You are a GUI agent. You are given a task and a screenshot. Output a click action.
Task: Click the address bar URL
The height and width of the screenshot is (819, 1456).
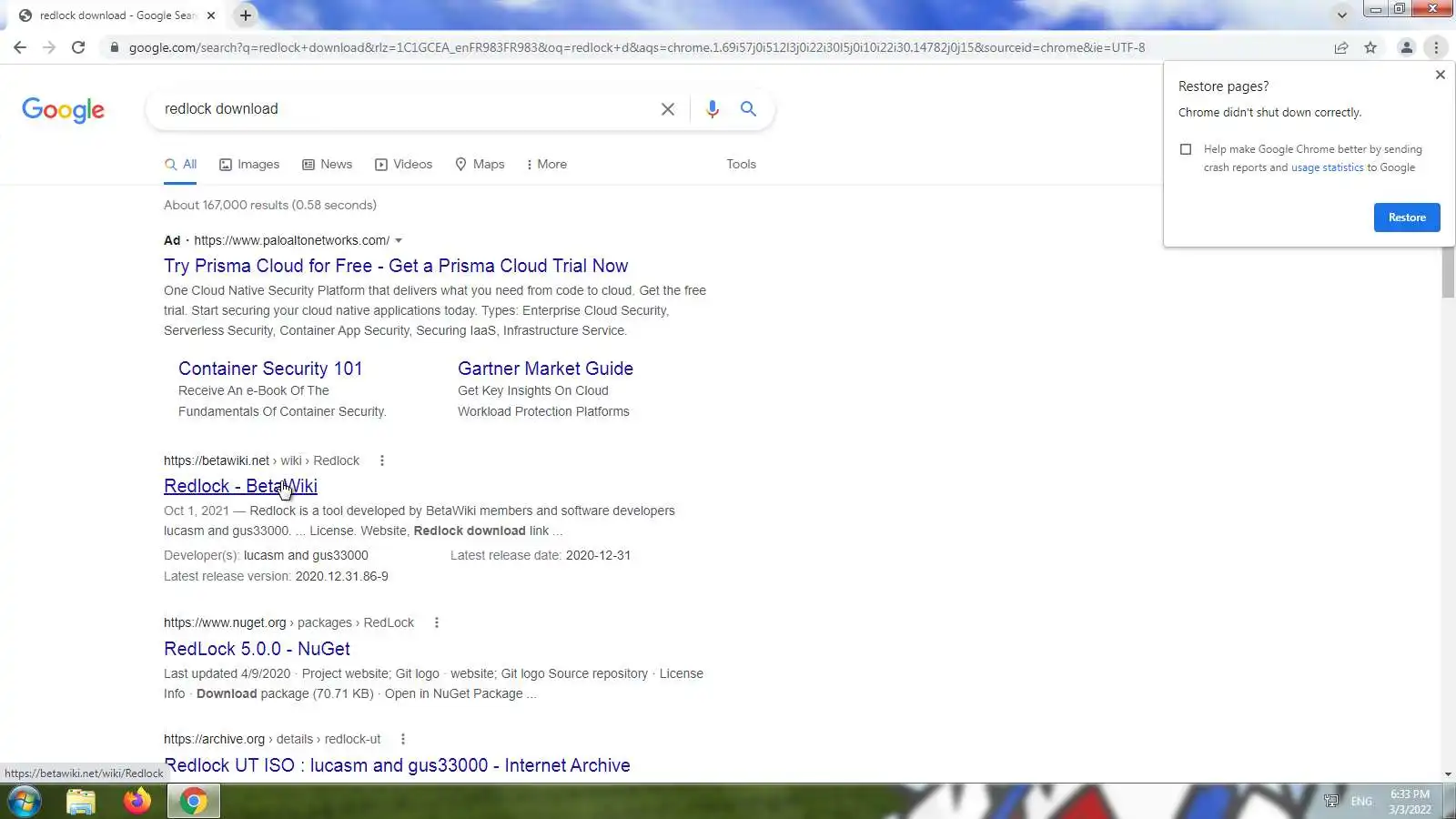point(637,47)
